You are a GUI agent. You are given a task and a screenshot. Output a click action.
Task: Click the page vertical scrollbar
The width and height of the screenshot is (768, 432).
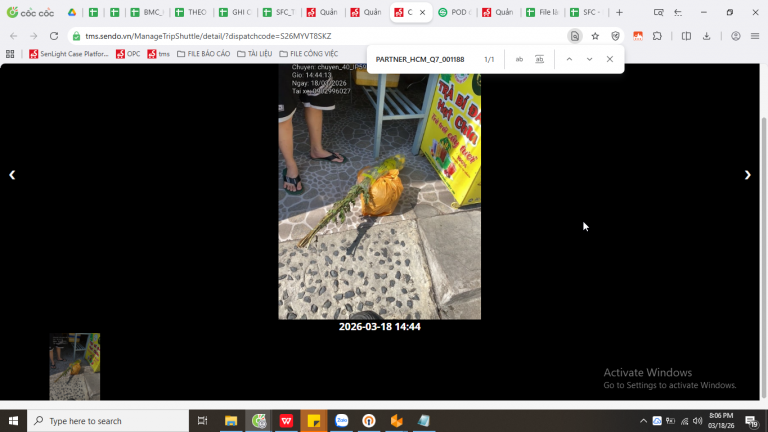coord(764,257)
